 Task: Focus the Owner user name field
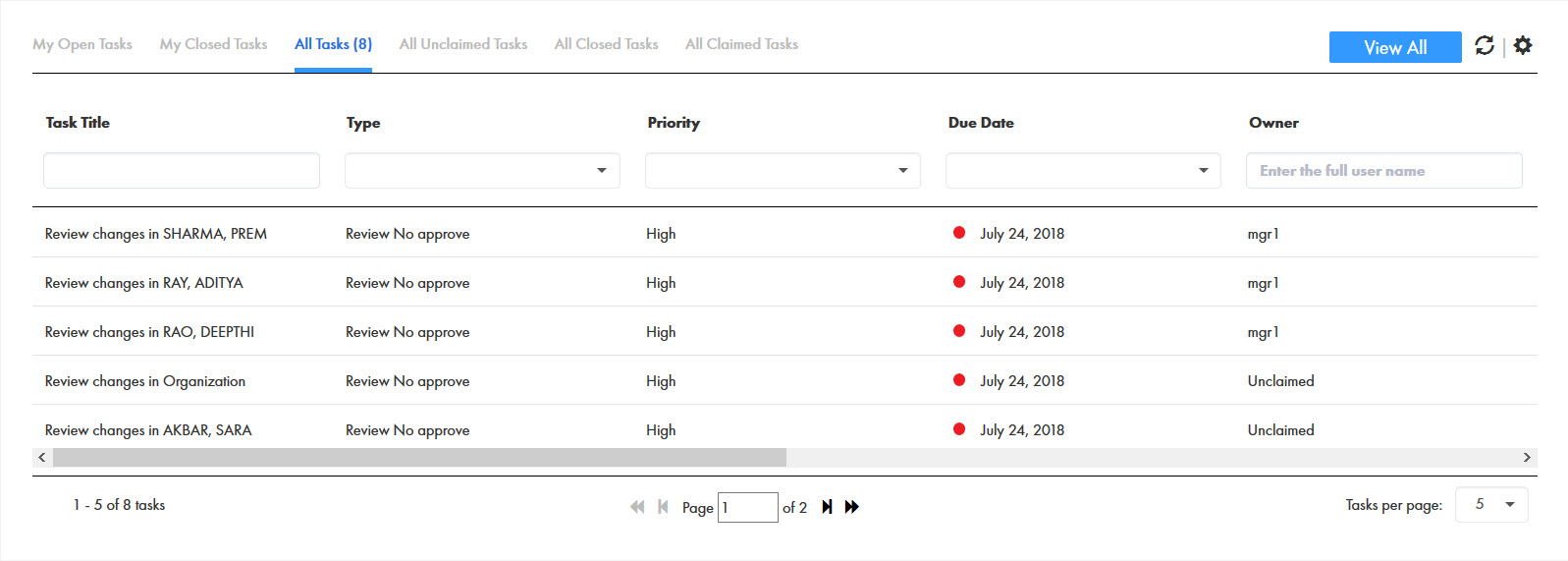coord(1384,171)
